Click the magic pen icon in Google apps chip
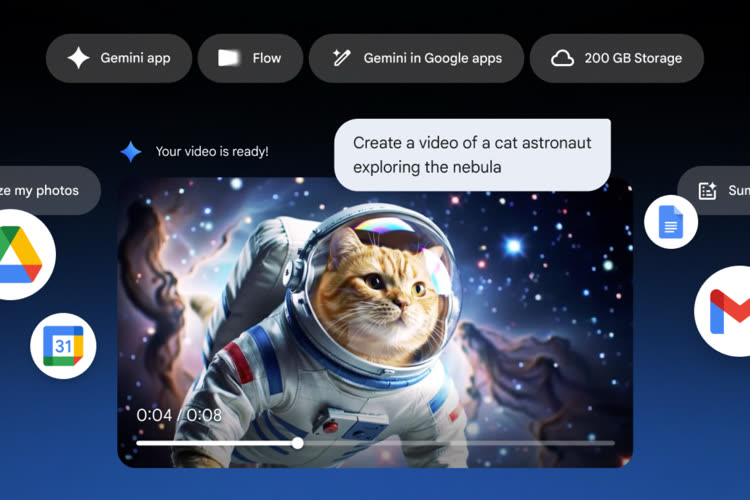 342,58
